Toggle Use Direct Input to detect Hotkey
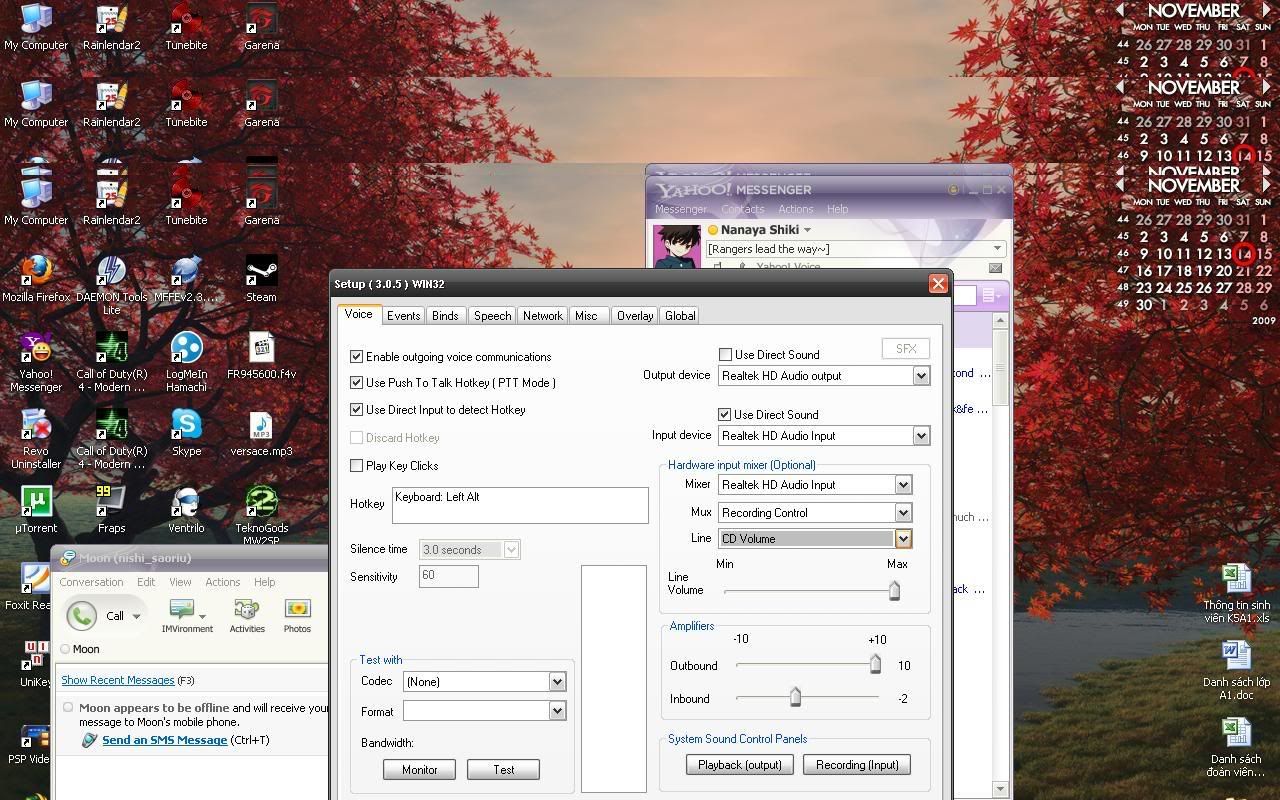Image resolution: width=1280 pixels, height=800 pixels. click(x=356, y=409)
